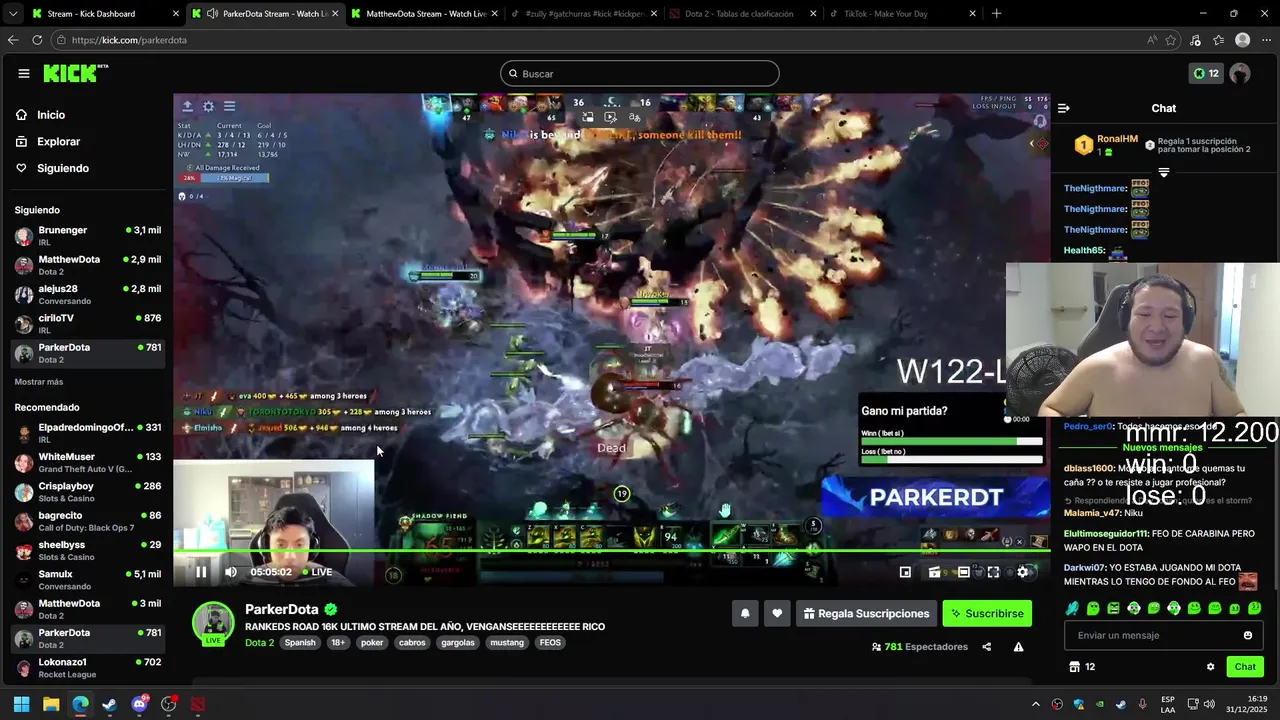Mute the stream volume

231,572
